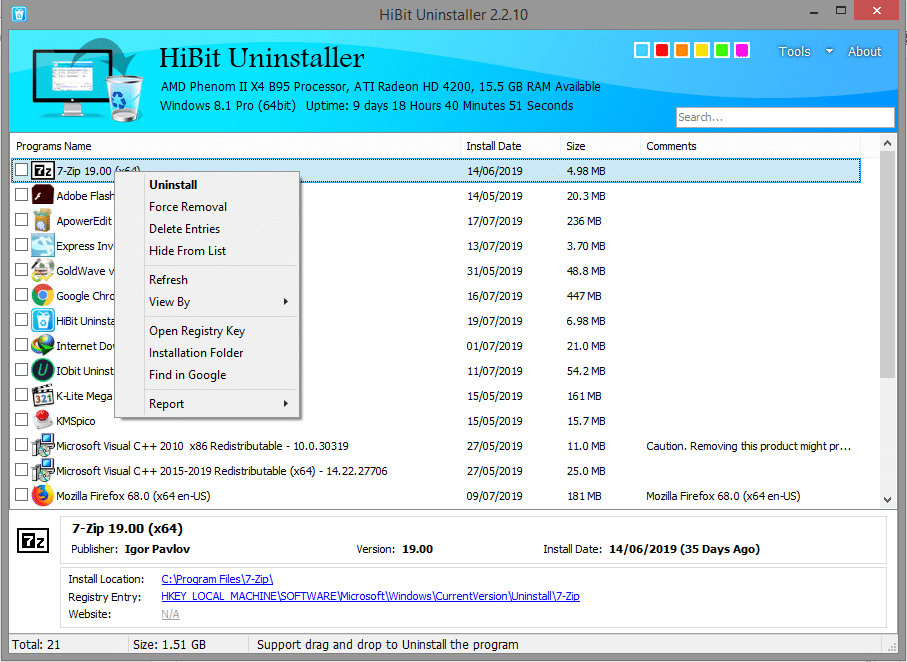
Task: Check the 7-Zip 19.00 checkbox
Action: (21, 170)
